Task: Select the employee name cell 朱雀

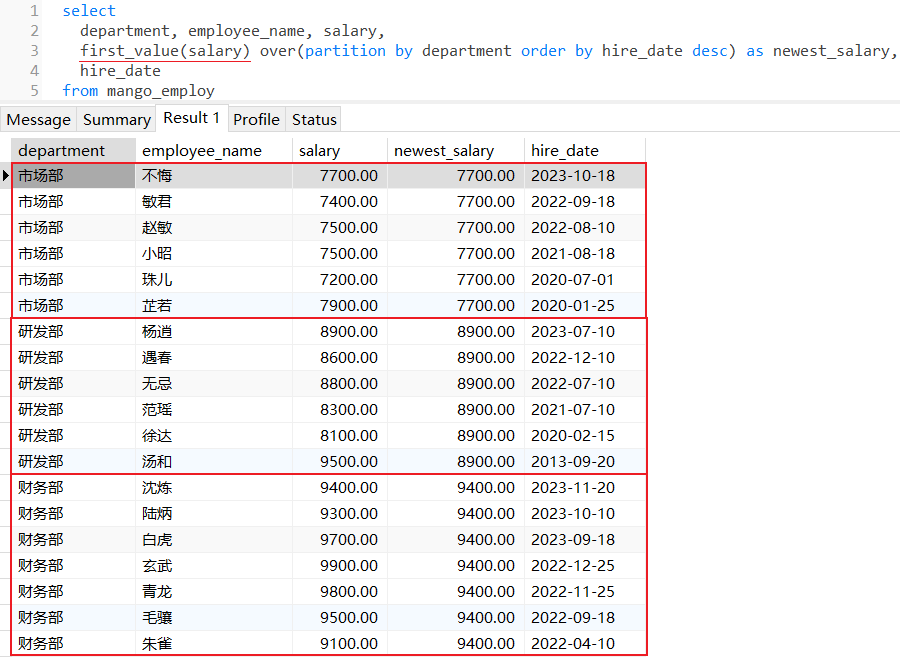Action: point(214,644)
